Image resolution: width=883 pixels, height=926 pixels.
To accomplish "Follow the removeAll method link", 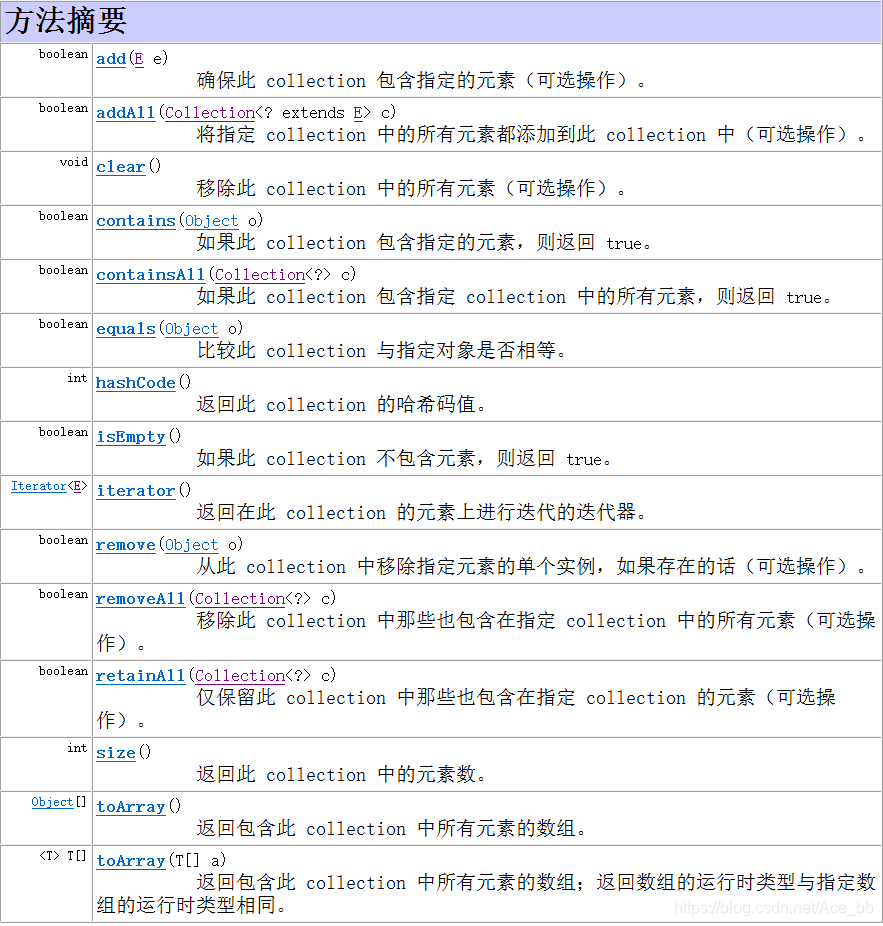I will click(x=140, y=599).
